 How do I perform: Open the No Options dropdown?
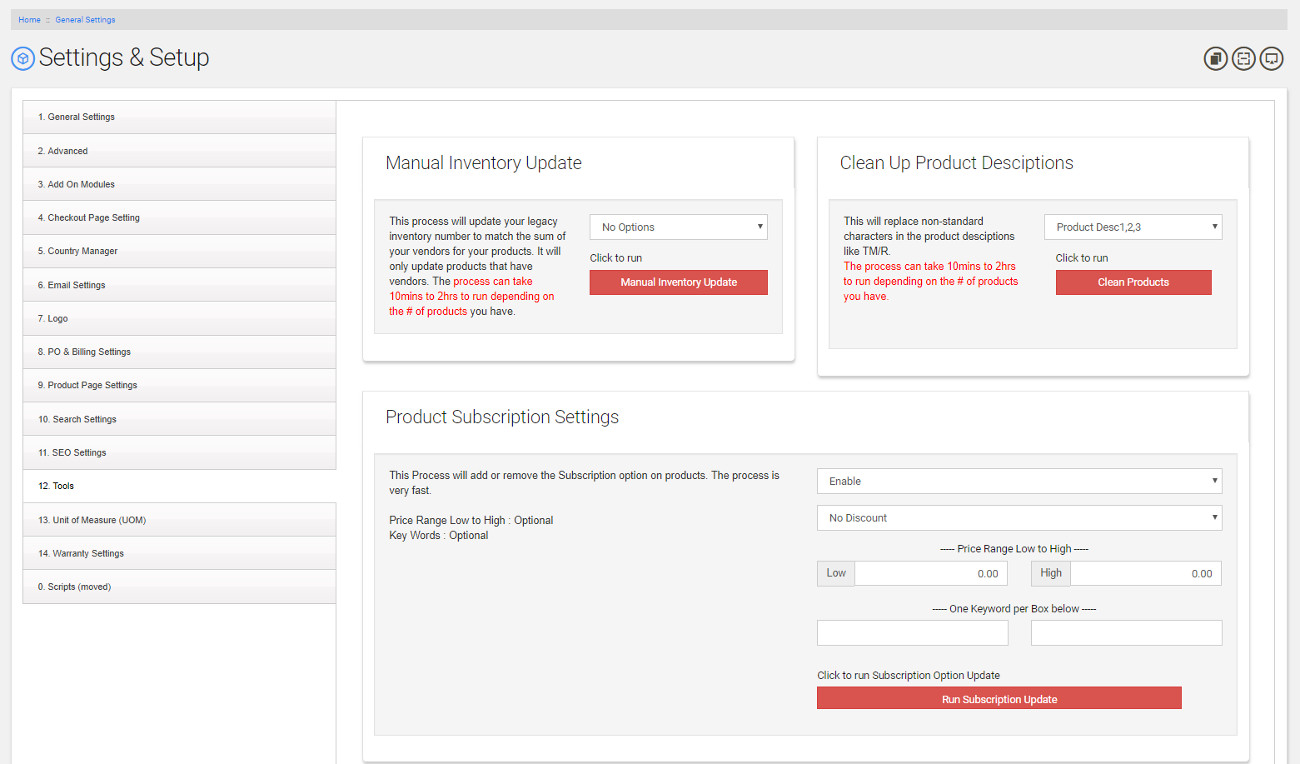coord(678,227)
